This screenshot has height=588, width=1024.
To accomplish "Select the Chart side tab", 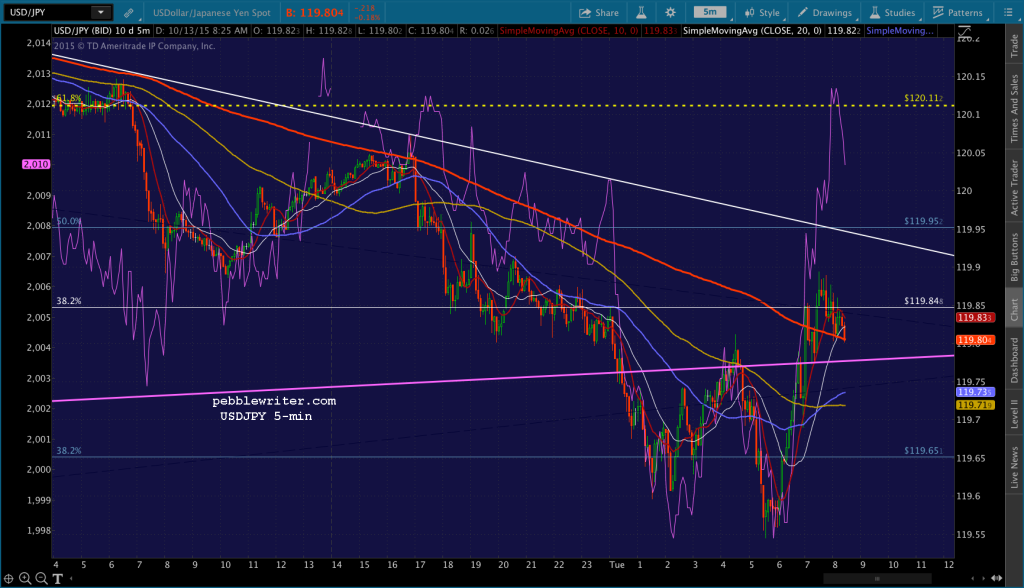I will tap(1014, 310).
